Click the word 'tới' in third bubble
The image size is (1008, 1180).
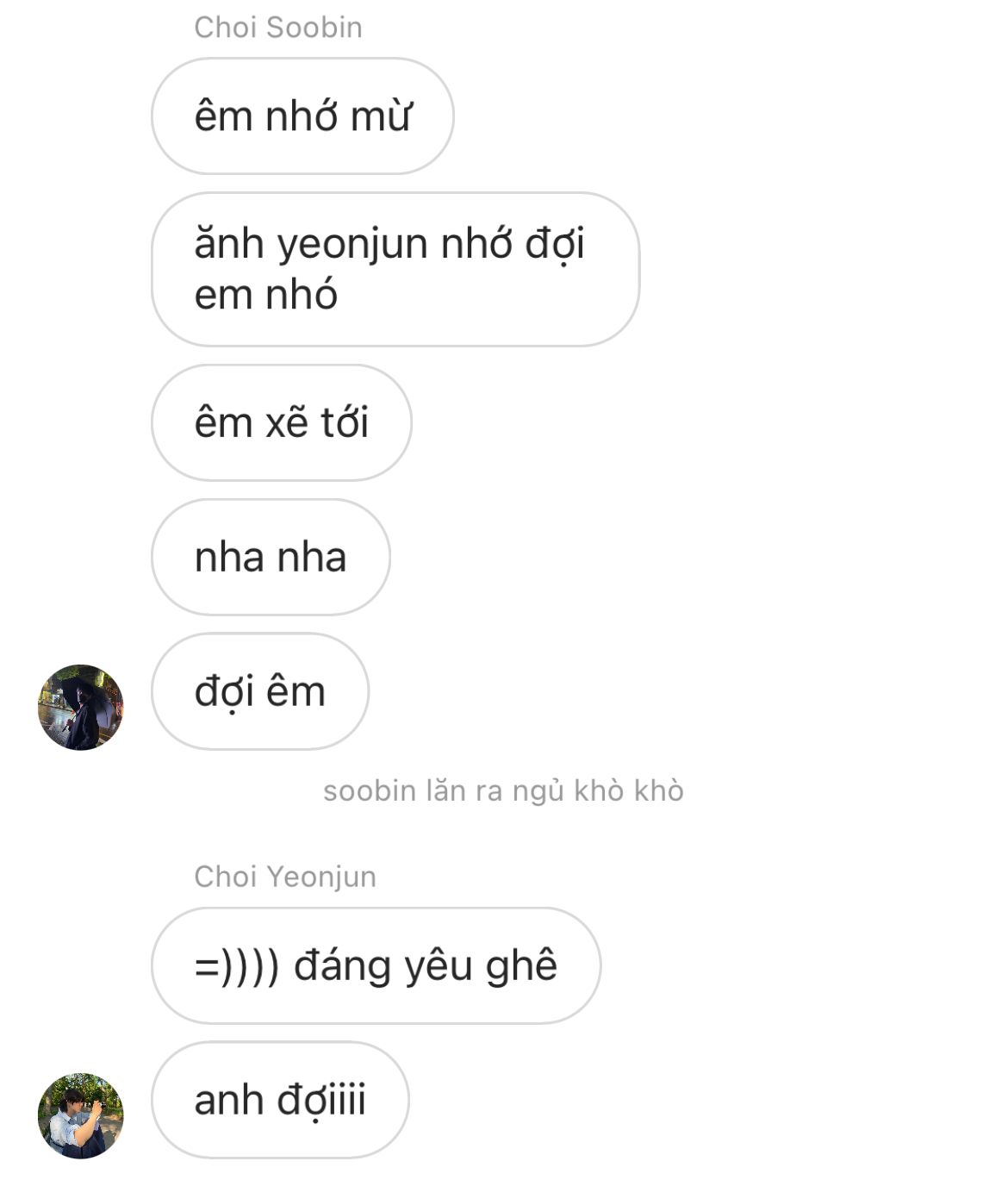(345, 422)
